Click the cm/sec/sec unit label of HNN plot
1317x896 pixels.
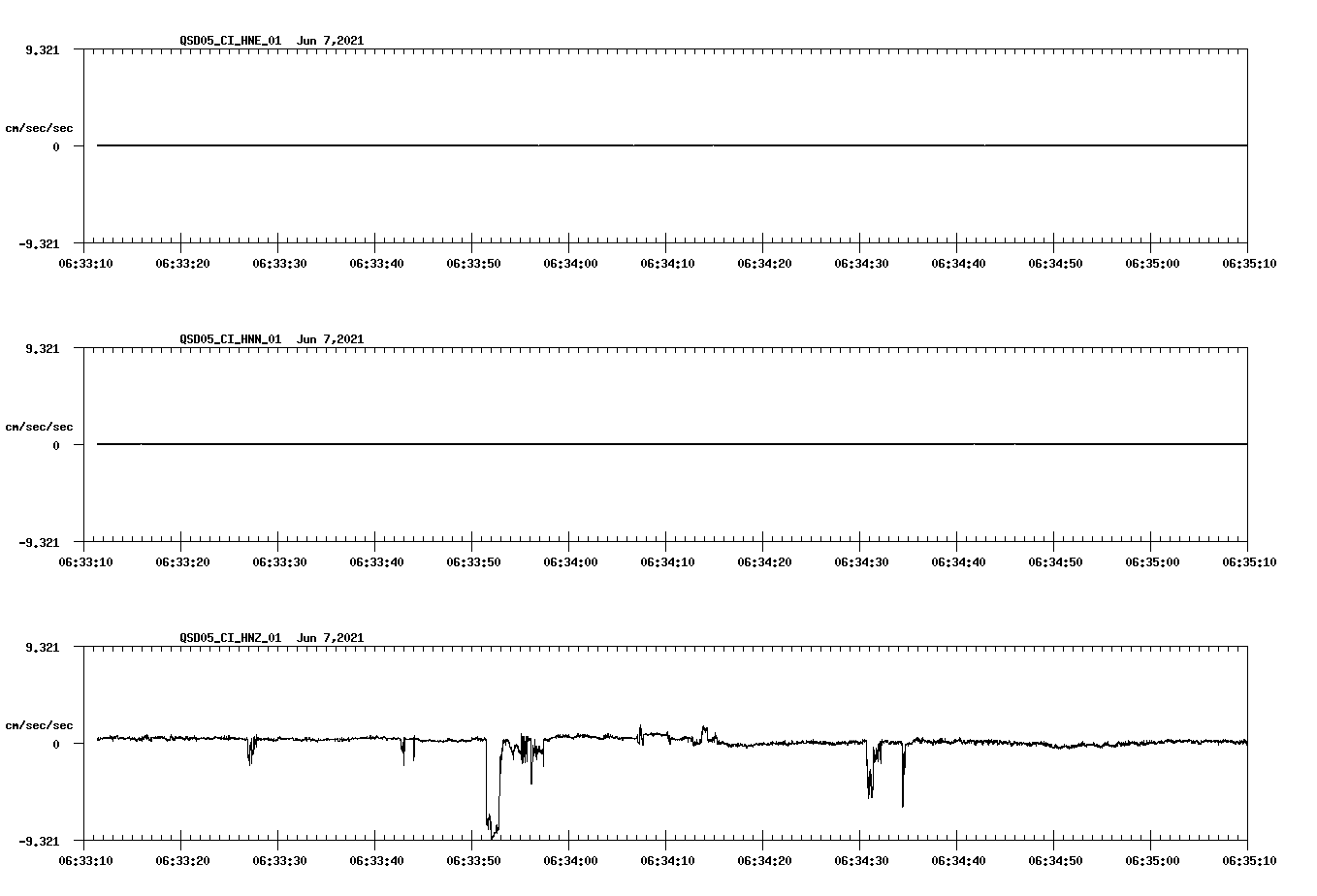coord(39,427)
